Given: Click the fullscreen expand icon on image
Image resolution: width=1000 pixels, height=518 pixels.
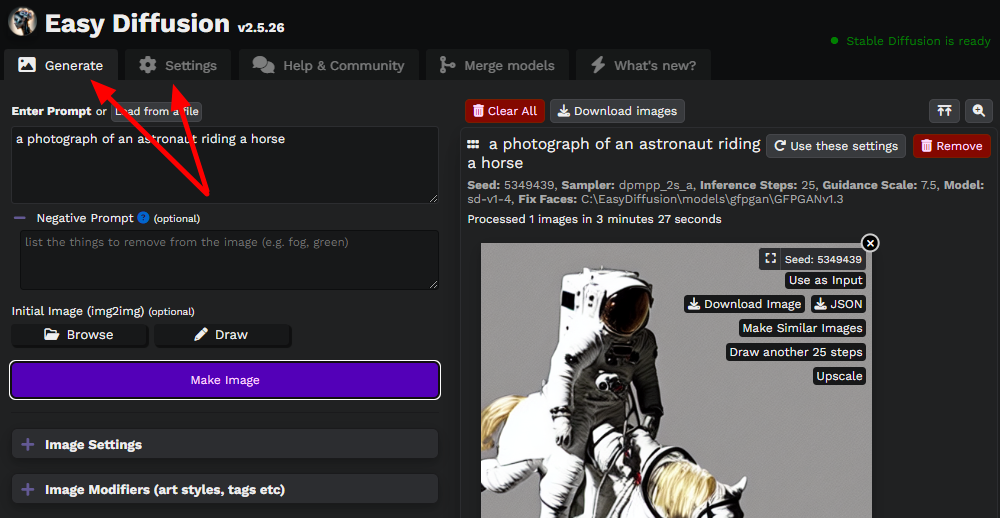Looking at the screenshot, I should 770,259.
